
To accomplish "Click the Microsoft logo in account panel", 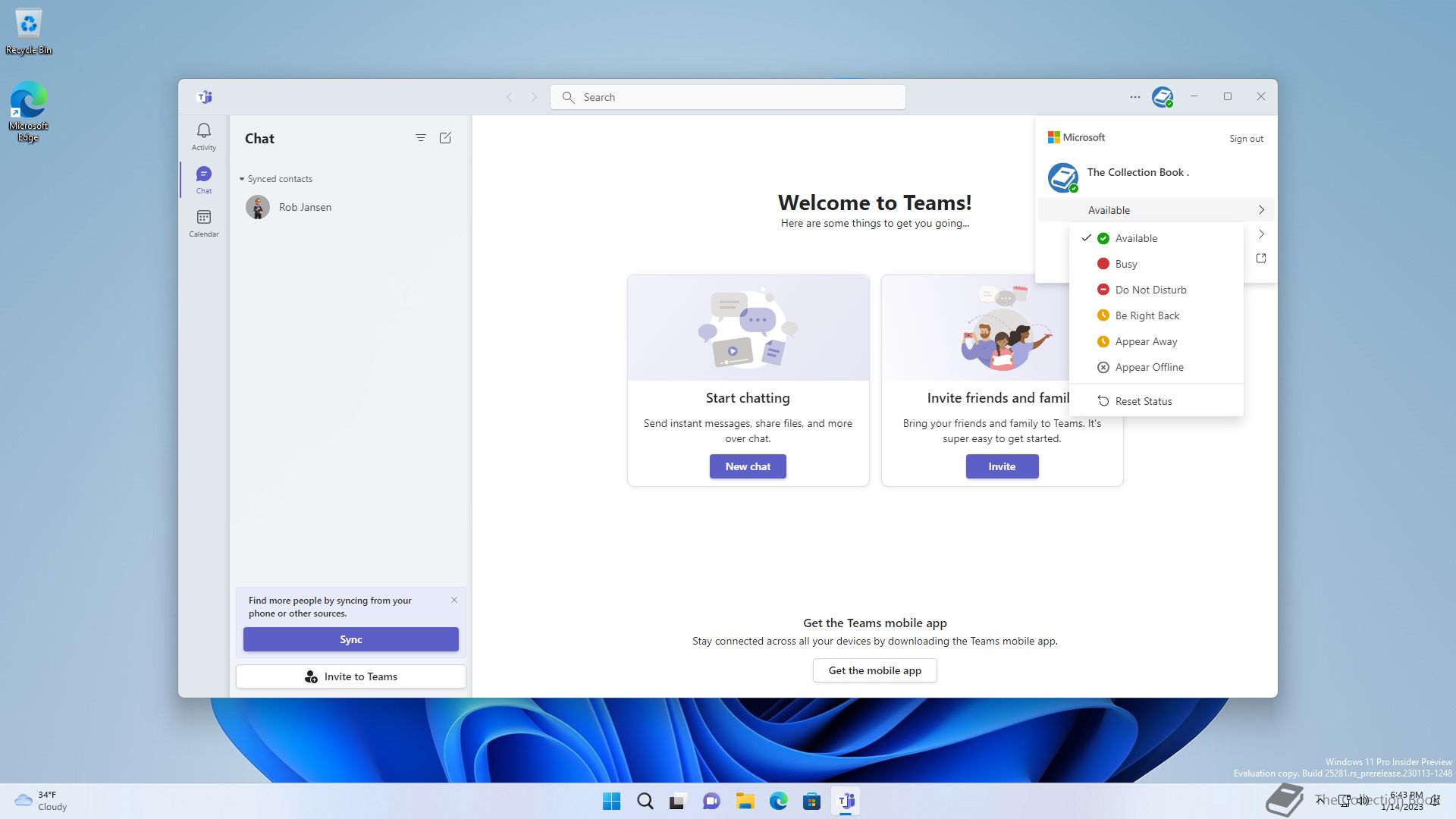I will click(x=1076, y=137).
